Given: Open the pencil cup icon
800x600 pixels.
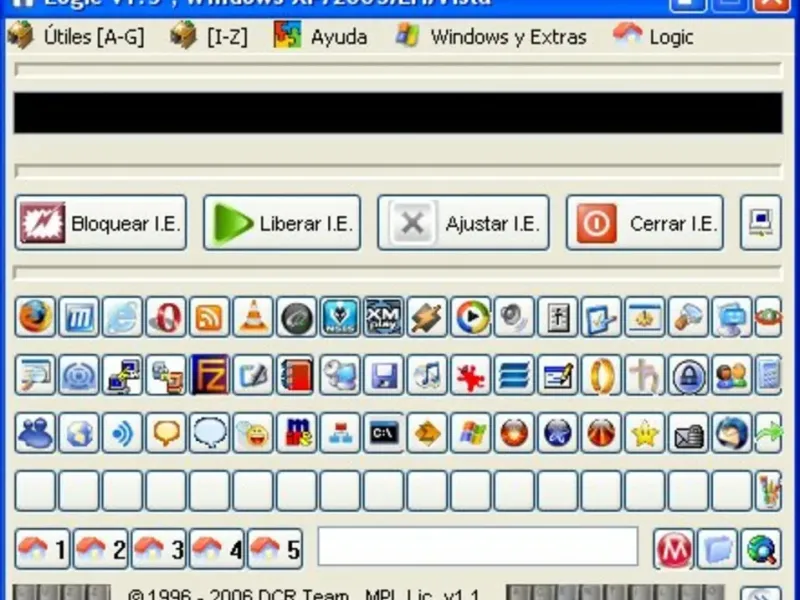Looking at the screenshot, I should (768, 491).
